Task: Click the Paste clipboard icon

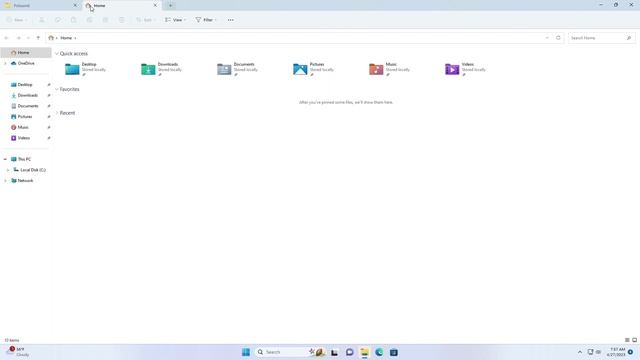Action: [73, 20]
